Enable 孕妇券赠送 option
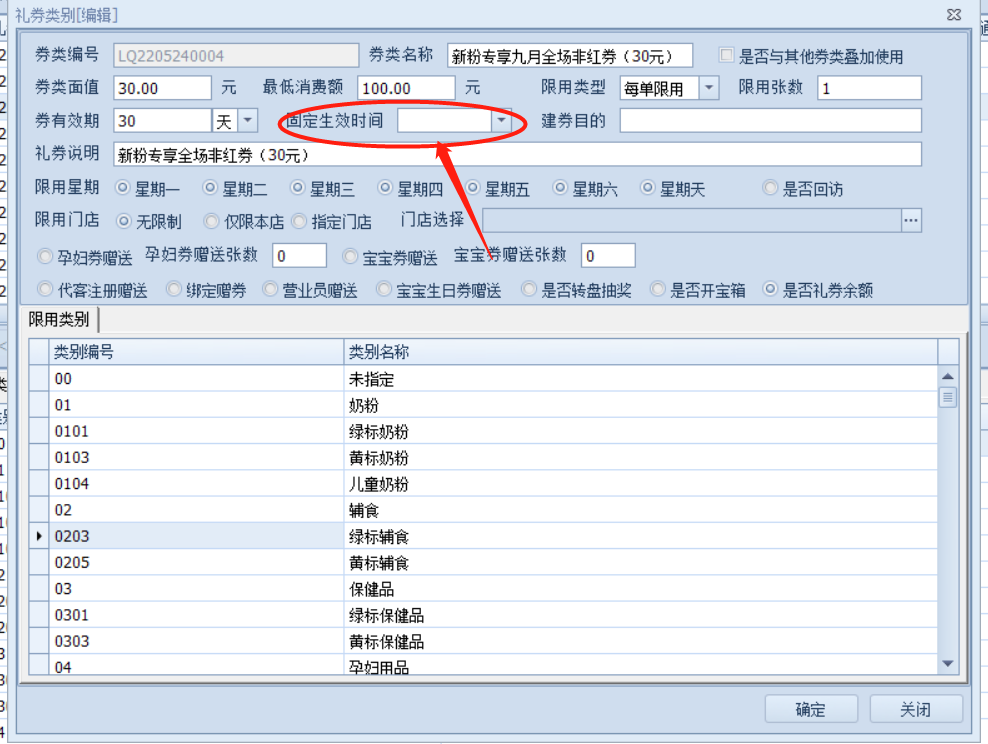988x744 pixels. point(45,256)
